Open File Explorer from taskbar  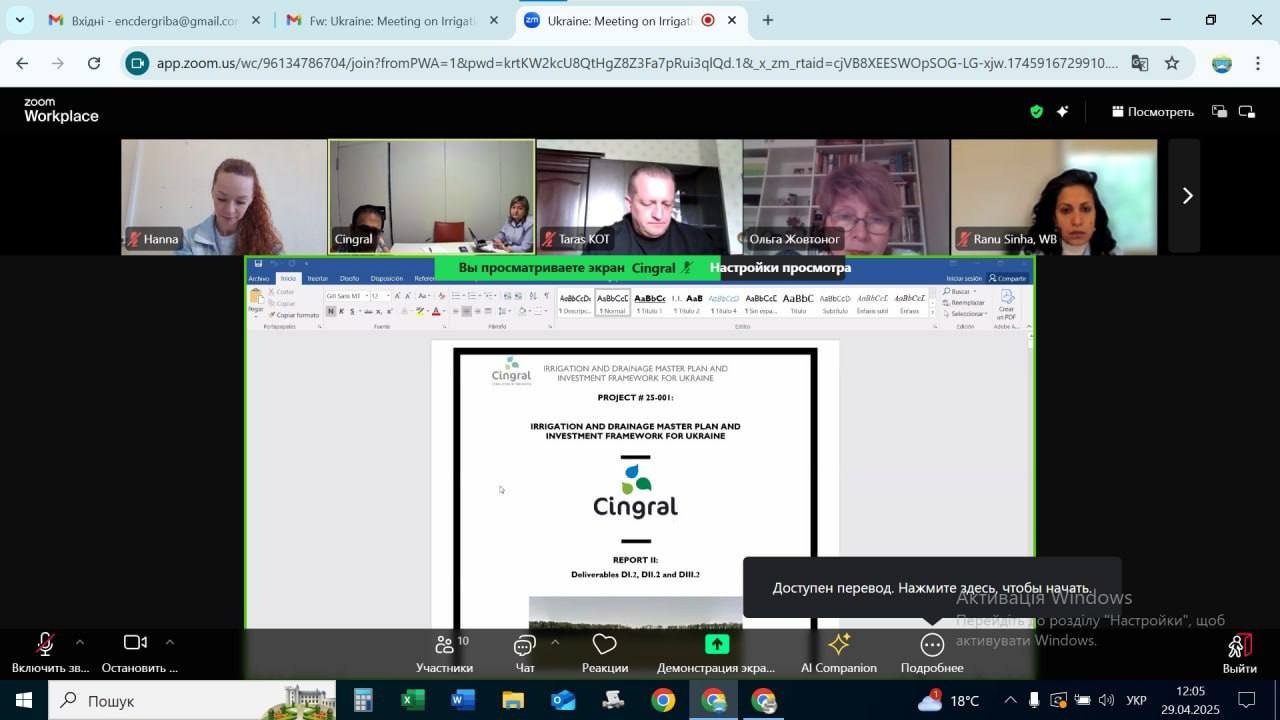[x=513, y=700]
